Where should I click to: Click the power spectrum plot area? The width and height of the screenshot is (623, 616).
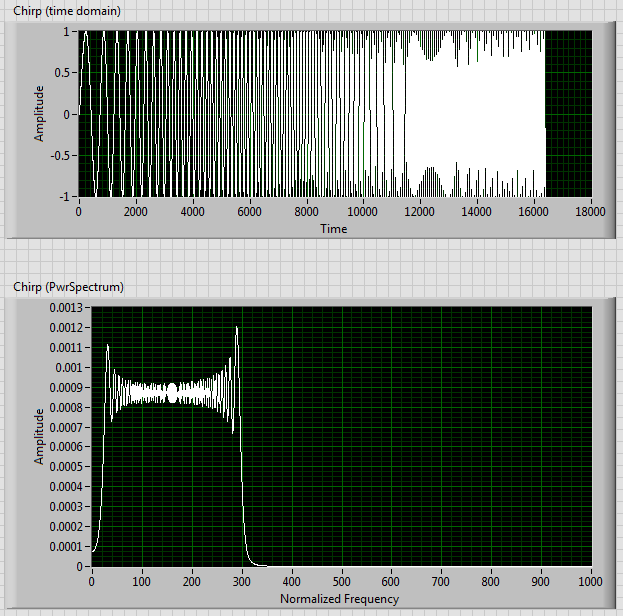[342, 436]
